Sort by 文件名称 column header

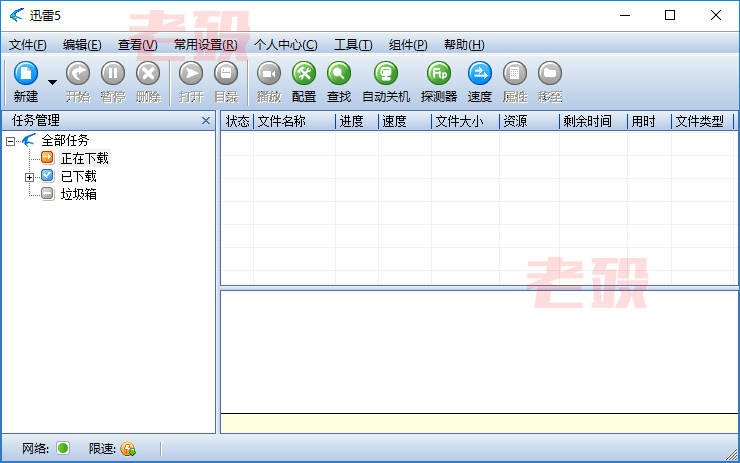294,121
